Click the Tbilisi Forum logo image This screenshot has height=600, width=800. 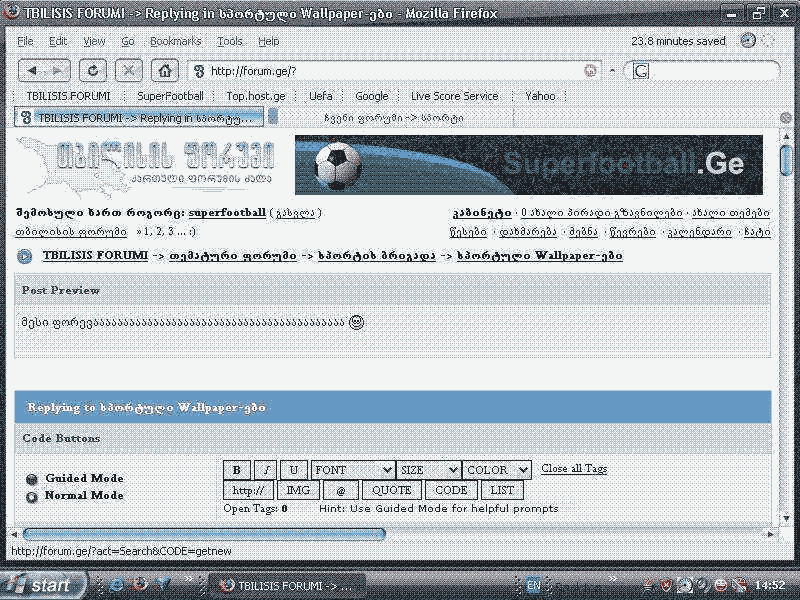click(x=145, y=165)
